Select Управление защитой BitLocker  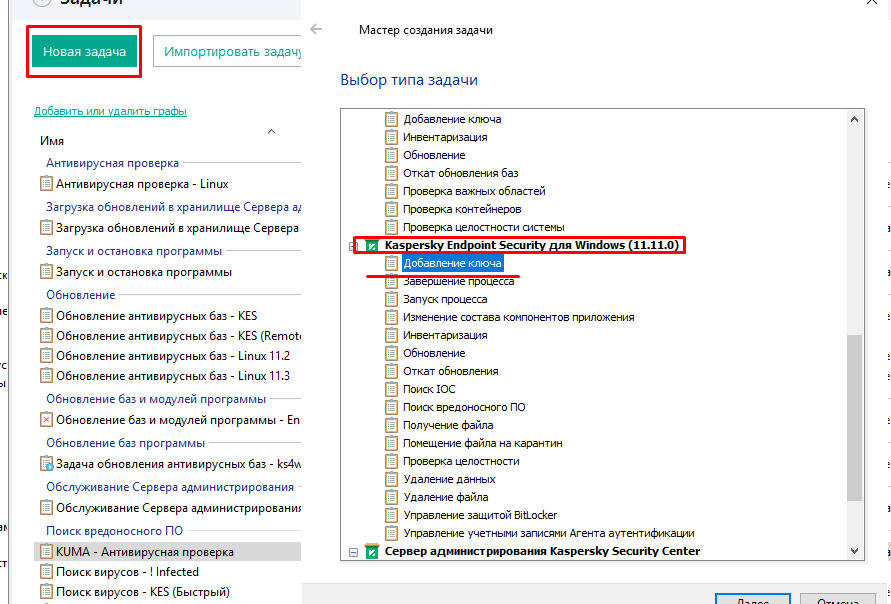click(x=480, y=515)
